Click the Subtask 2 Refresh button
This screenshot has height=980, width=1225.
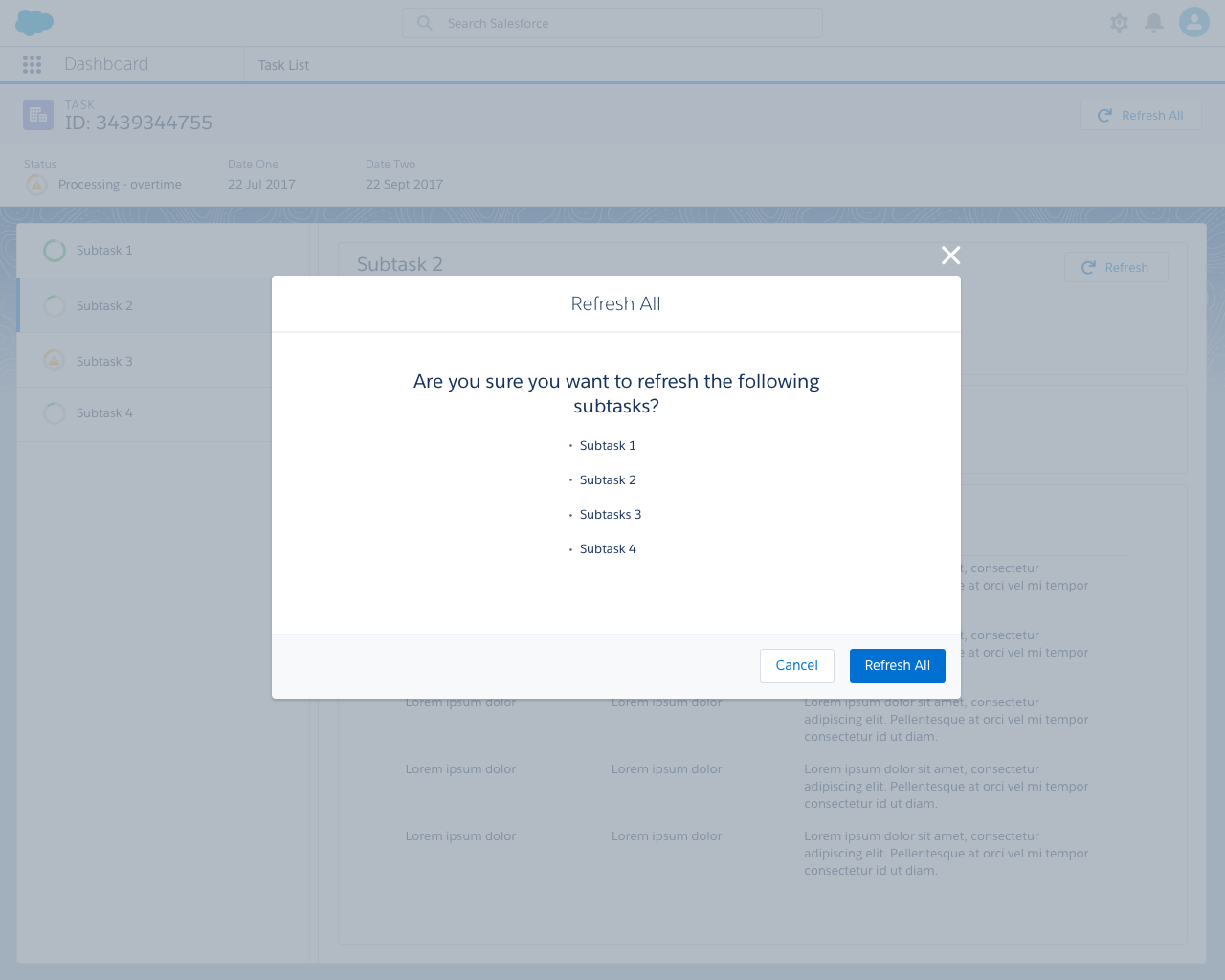tap(1115, 268)
